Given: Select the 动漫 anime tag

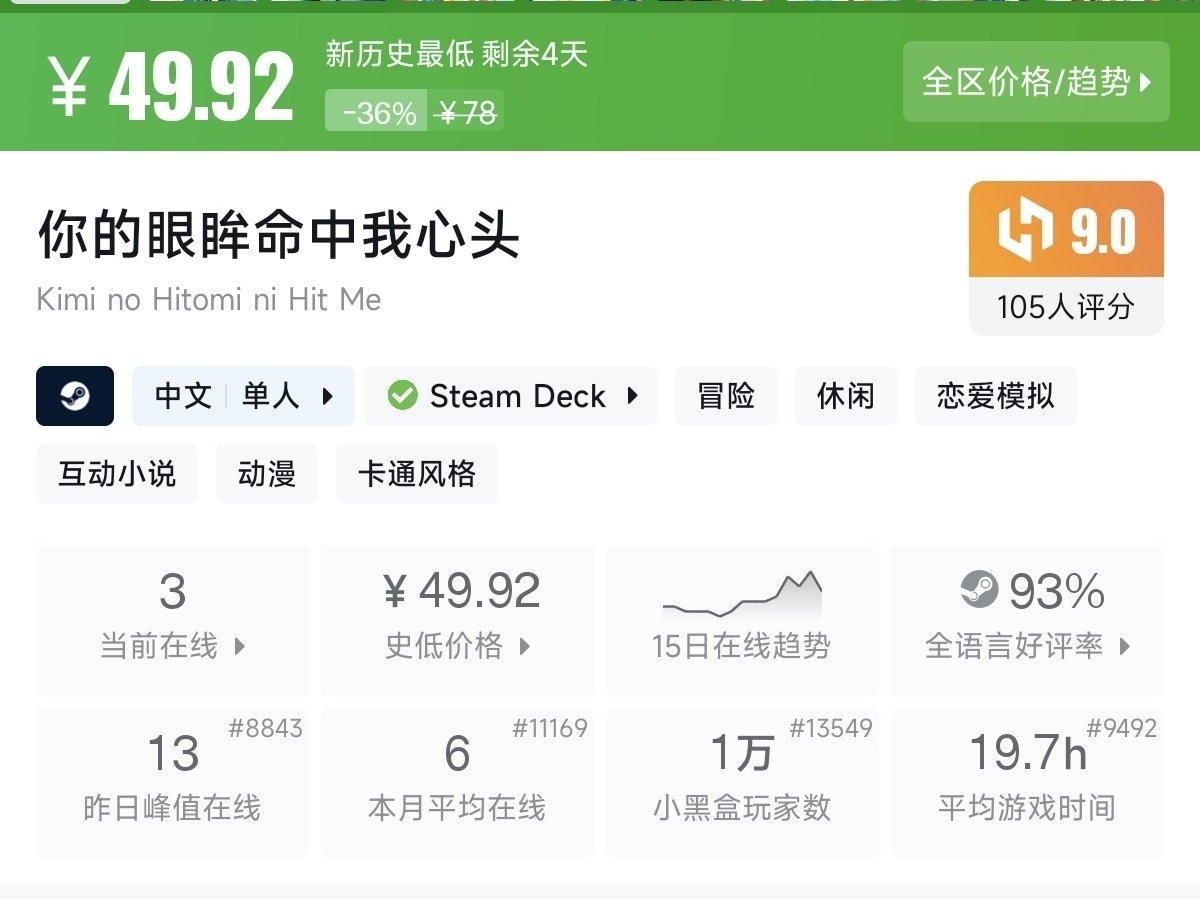Looking at the screenshot, I should (267, 474).
